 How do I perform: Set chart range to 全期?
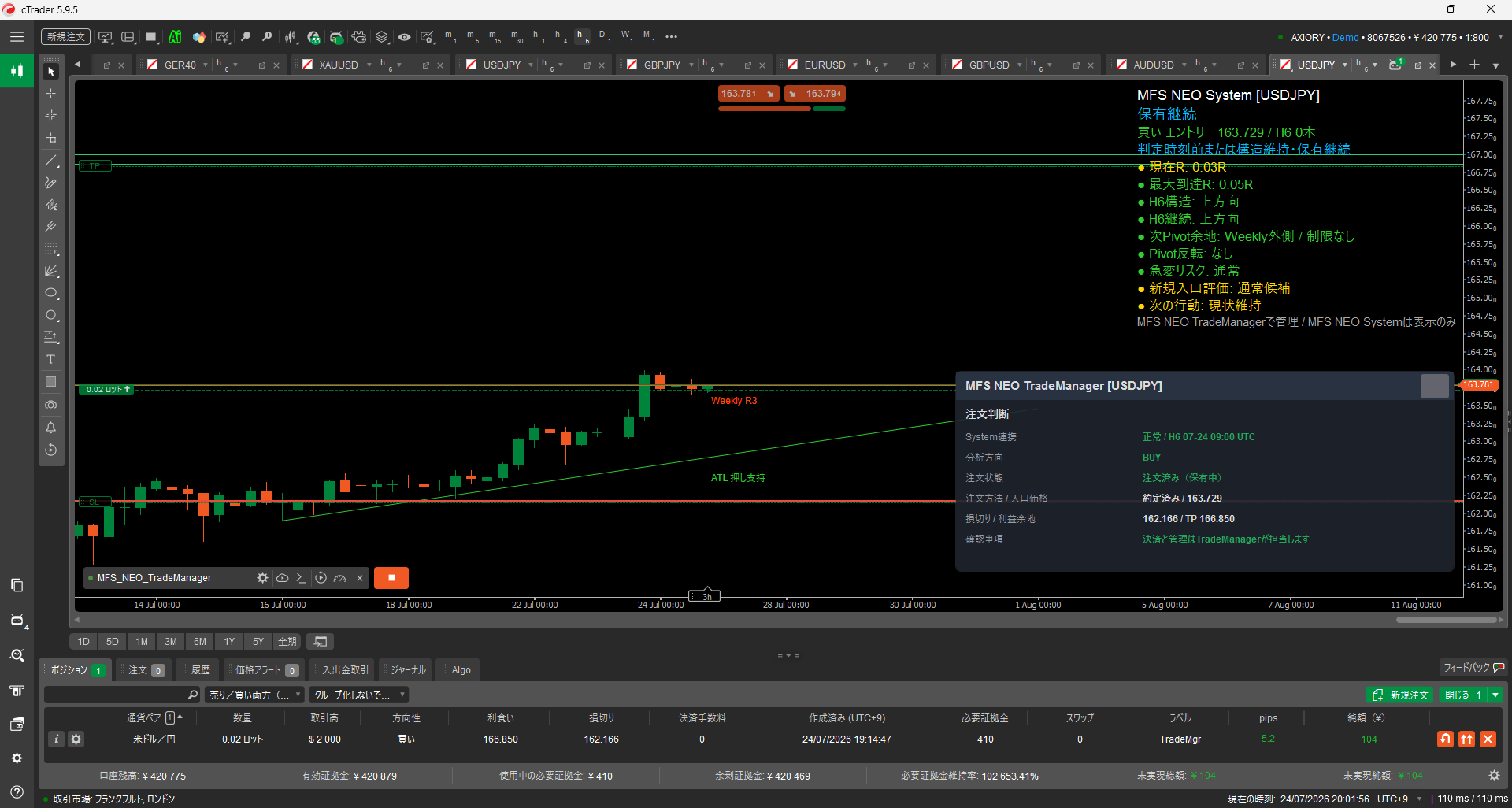(x=287, y=642)
